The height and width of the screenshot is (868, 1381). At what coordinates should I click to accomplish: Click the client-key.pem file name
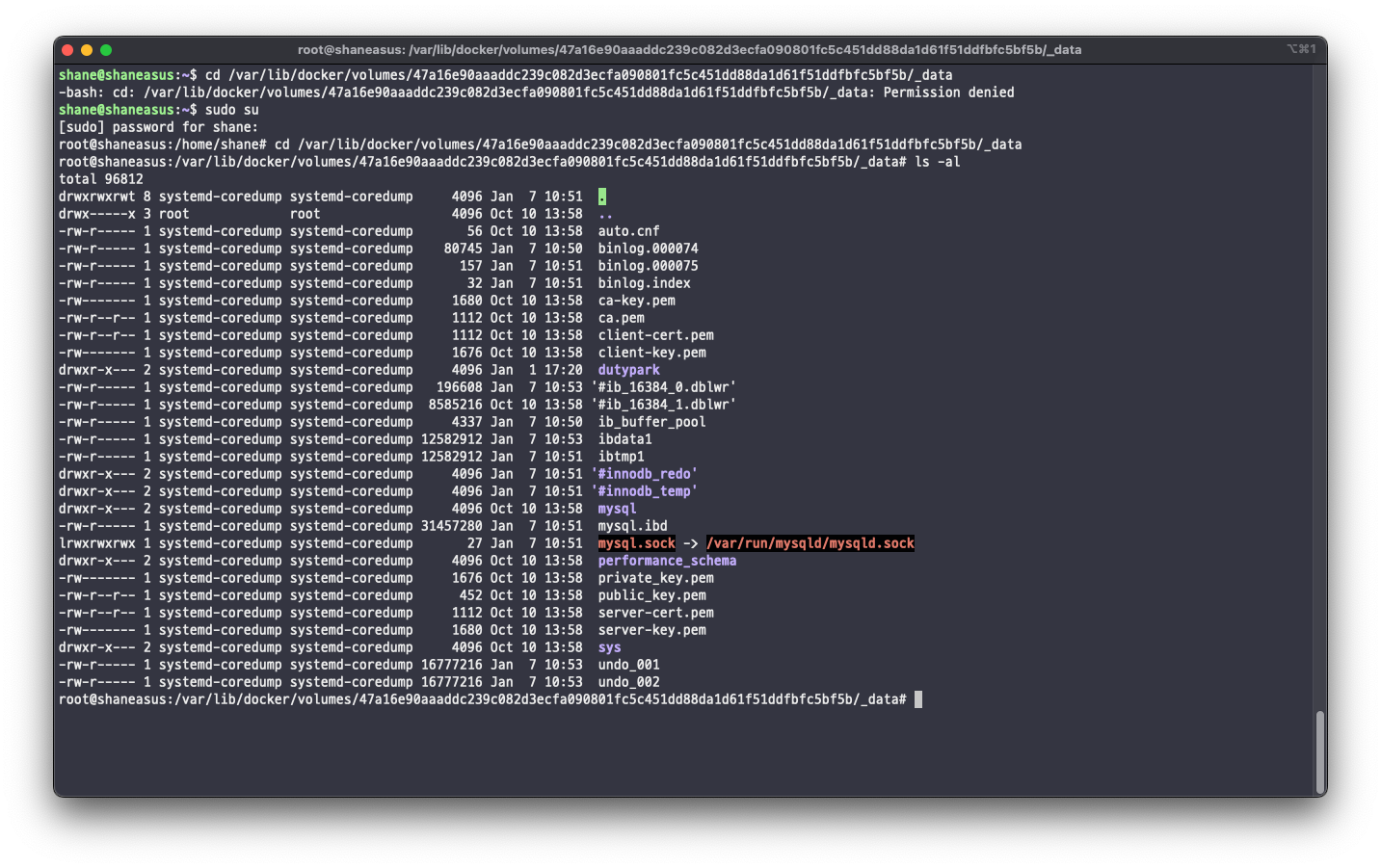[652, 353]
